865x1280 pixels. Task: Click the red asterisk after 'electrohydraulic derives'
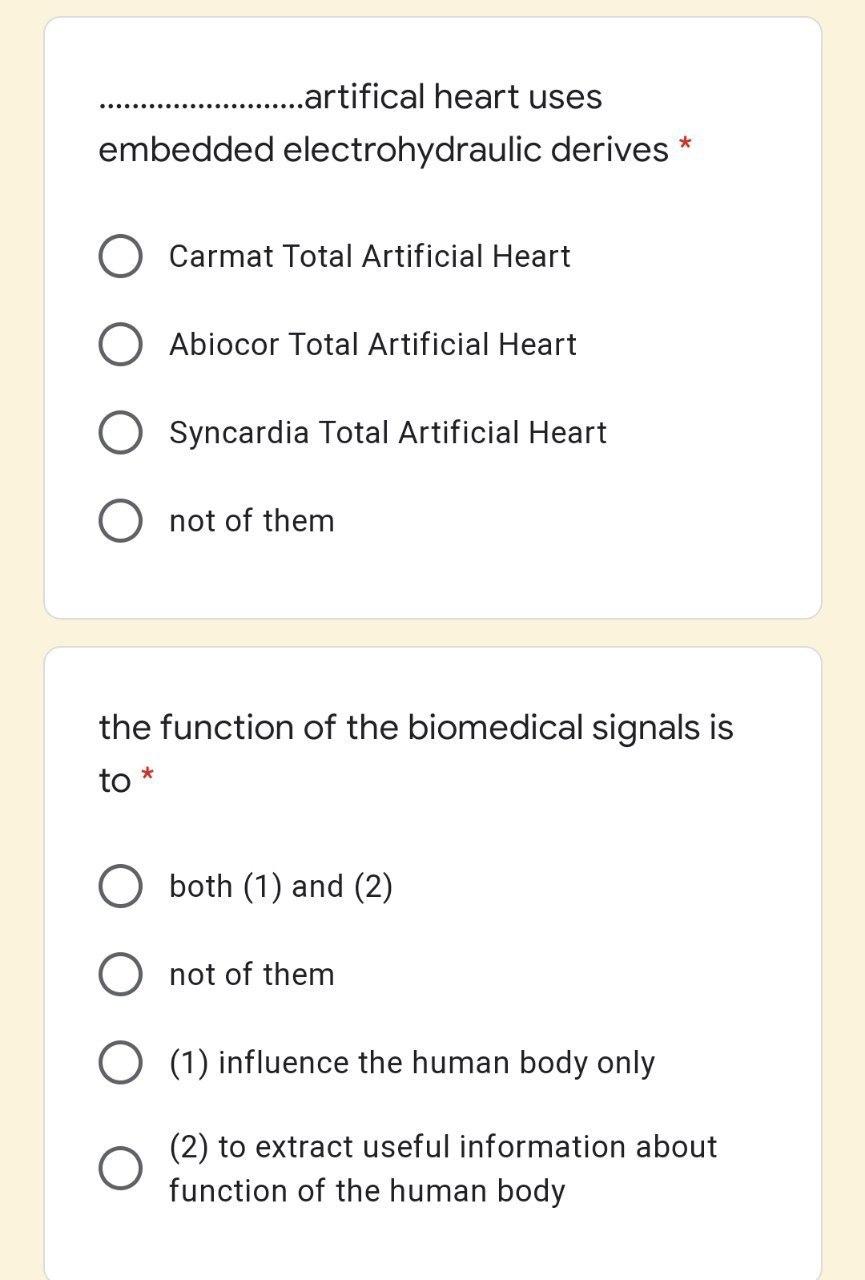(x=685, y=147)
